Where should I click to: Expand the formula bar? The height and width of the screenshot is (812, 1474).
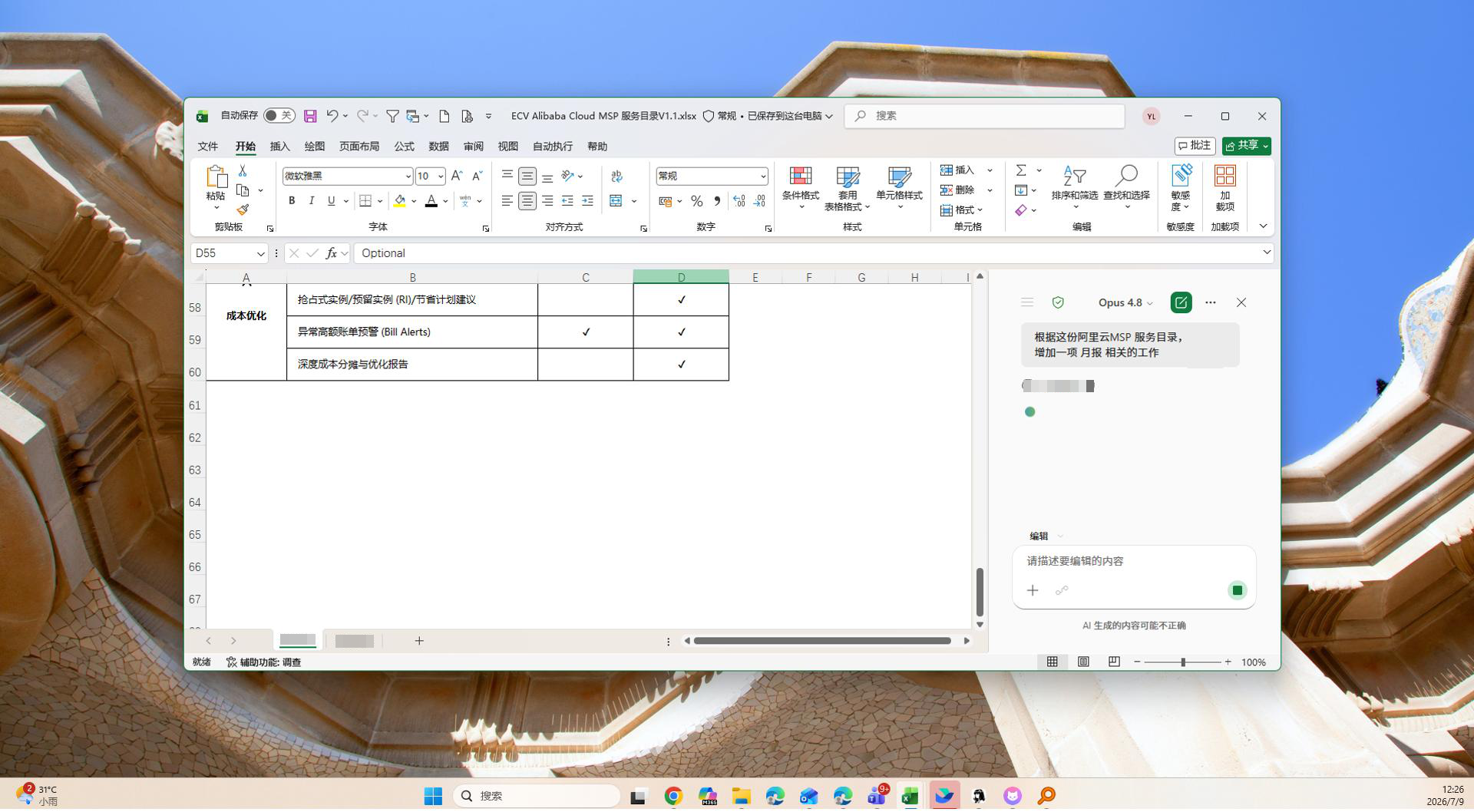tap(1267, 253)
